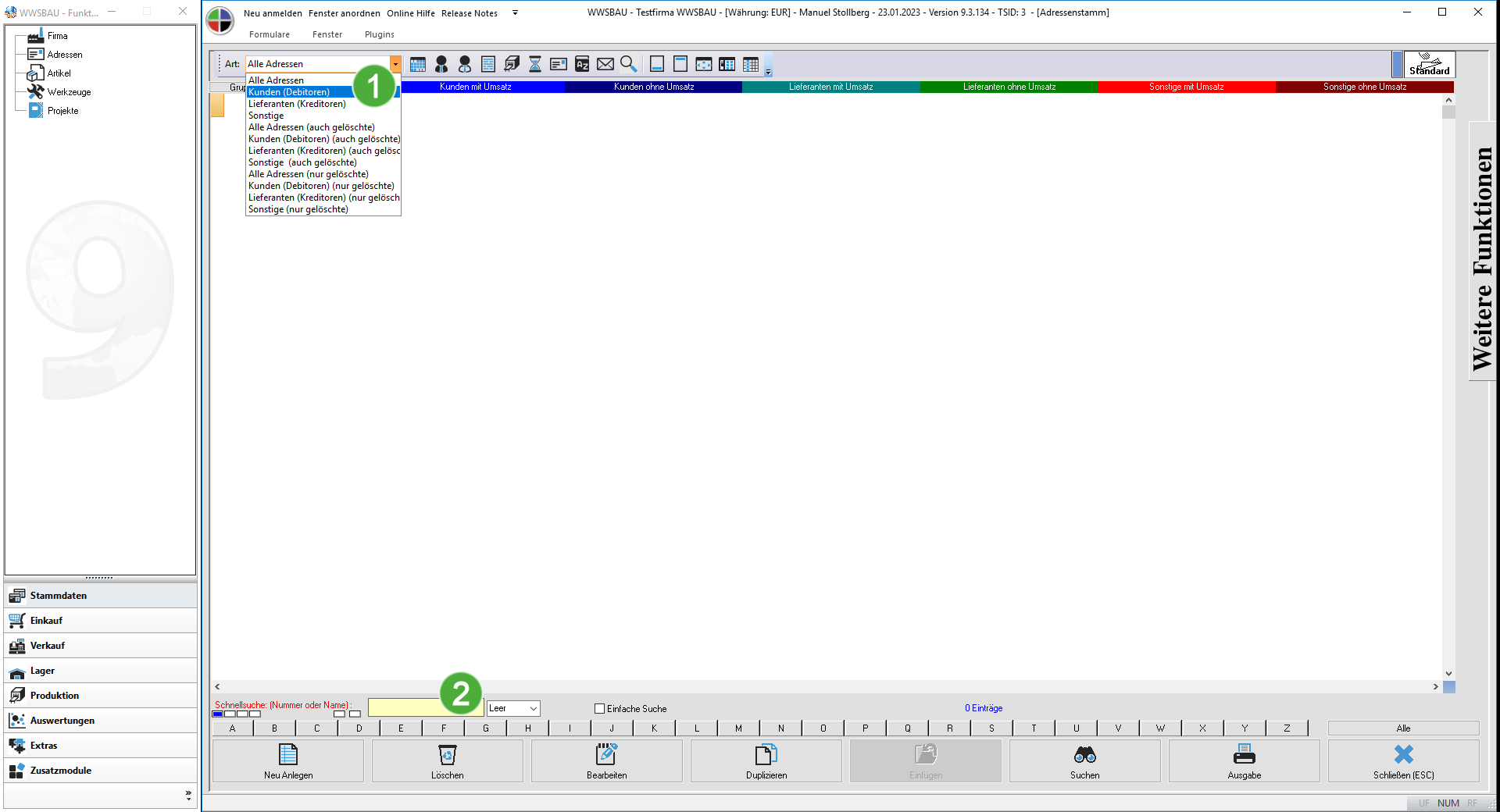The height and width of the screenshot is (812, 1500).
Task: Expand the toolbar overflow arrow
Action: tap(768, 71)
